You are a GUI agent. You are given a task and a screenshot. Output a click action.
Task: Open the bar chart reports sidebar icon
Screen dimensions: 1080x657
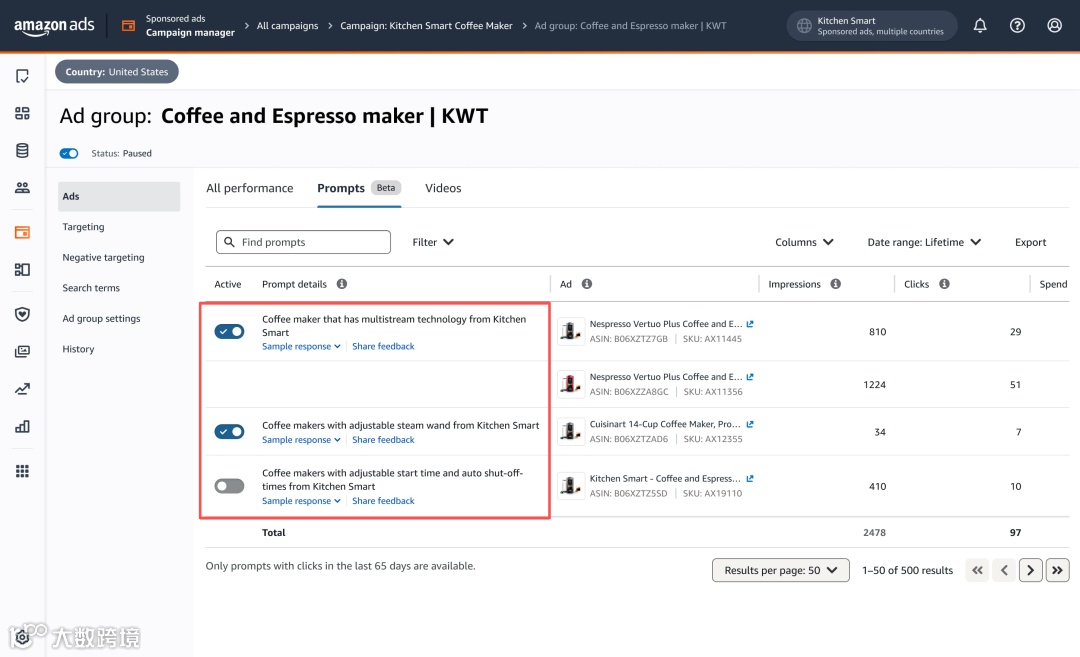click(22, 426)
